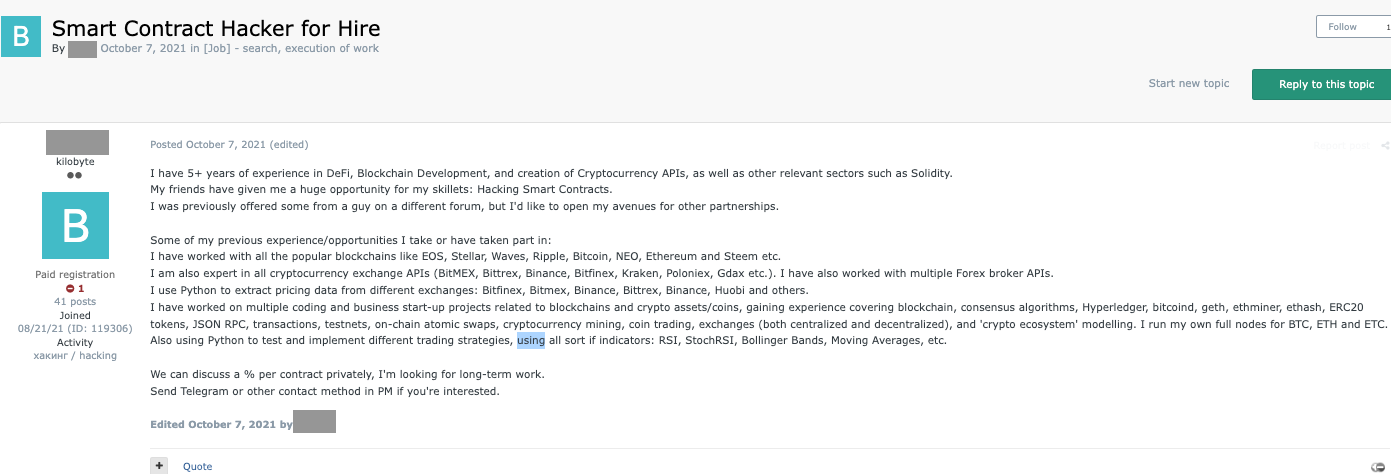The image size is (1391, 474).
Task: Open the follower count next to Follow
Action: click(1387, 27)
